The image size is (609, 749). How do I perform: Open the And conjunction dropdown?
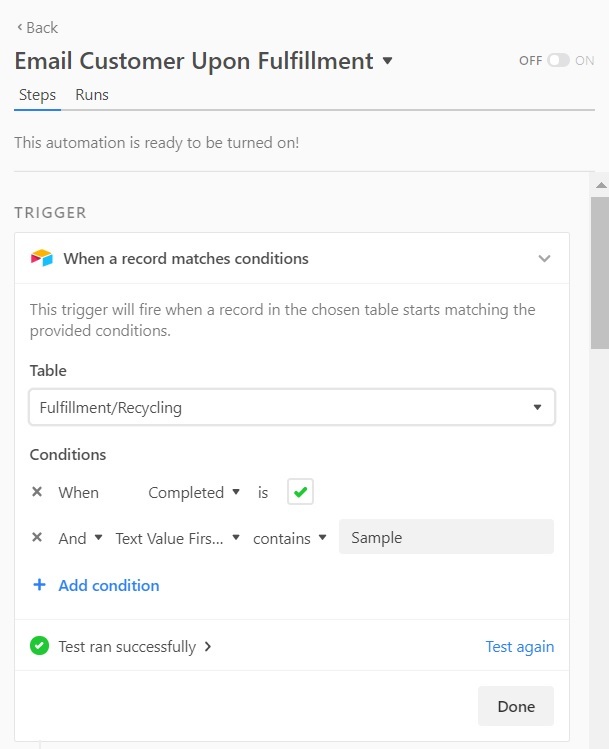[x=80, y=538]
